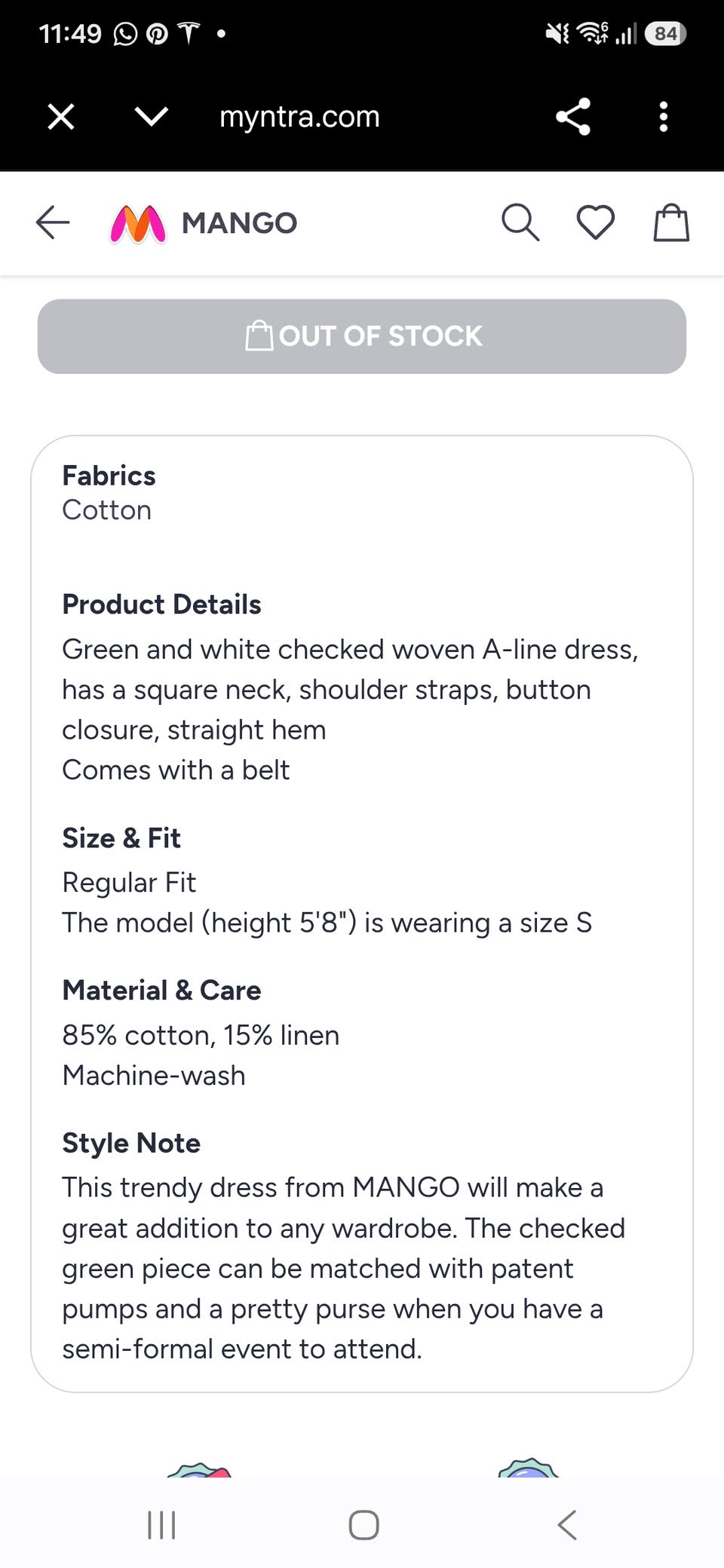Tap the left badge icon at bottom

tap(199, 1468)
